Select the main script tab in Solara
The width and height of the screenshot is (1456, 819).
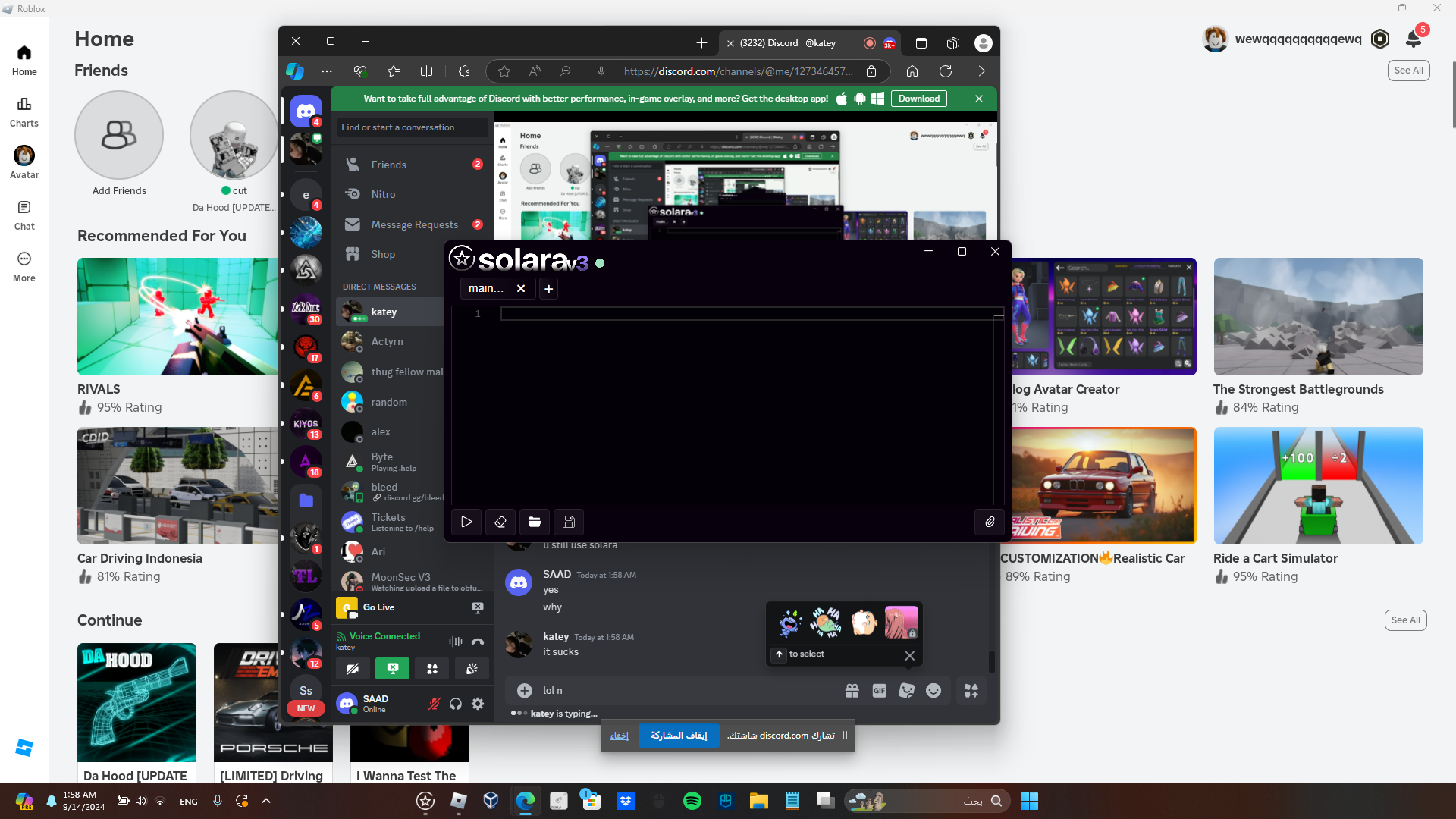point(486,288)
